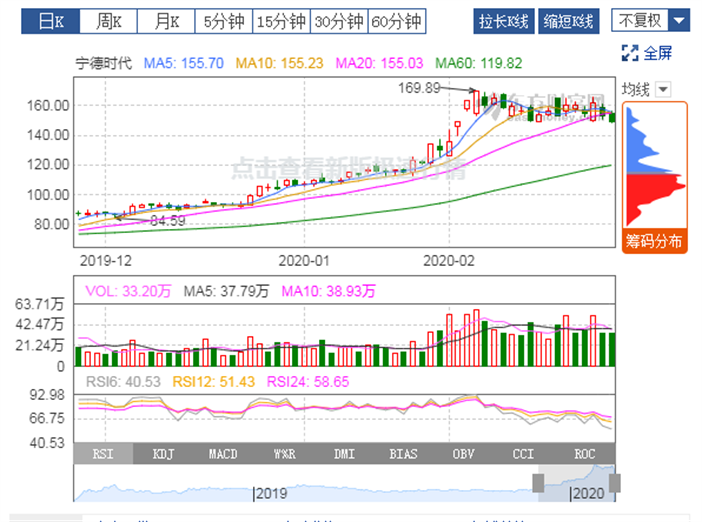Click the RSI24: 58.65 label

pyautogui.click(x=308, y=381)
